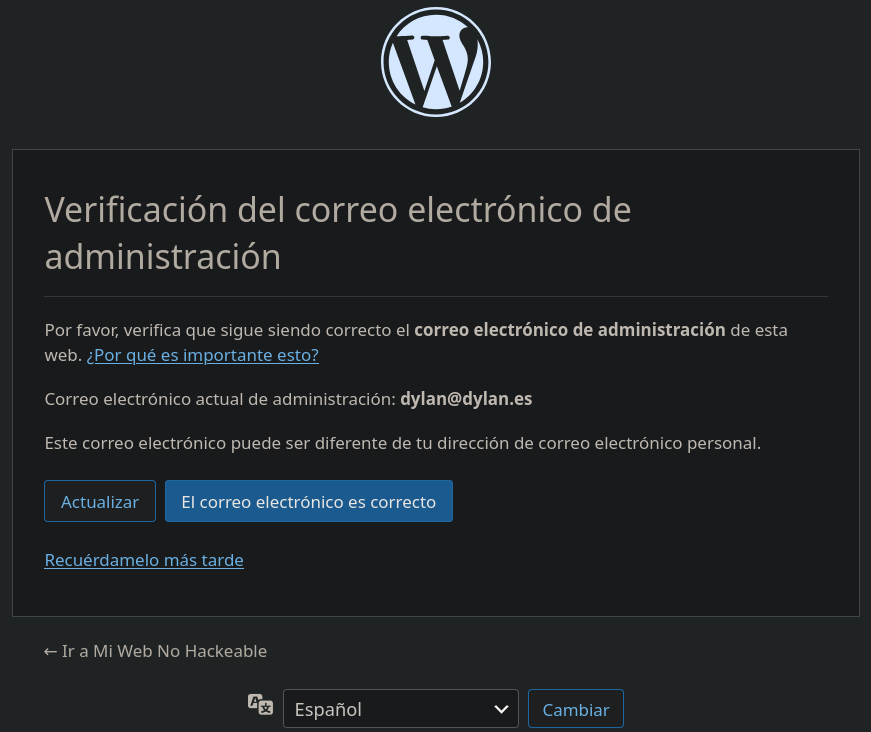The image size is (871, 732).
Task: Click the Actualizar button
Action: tap(100, 501)
